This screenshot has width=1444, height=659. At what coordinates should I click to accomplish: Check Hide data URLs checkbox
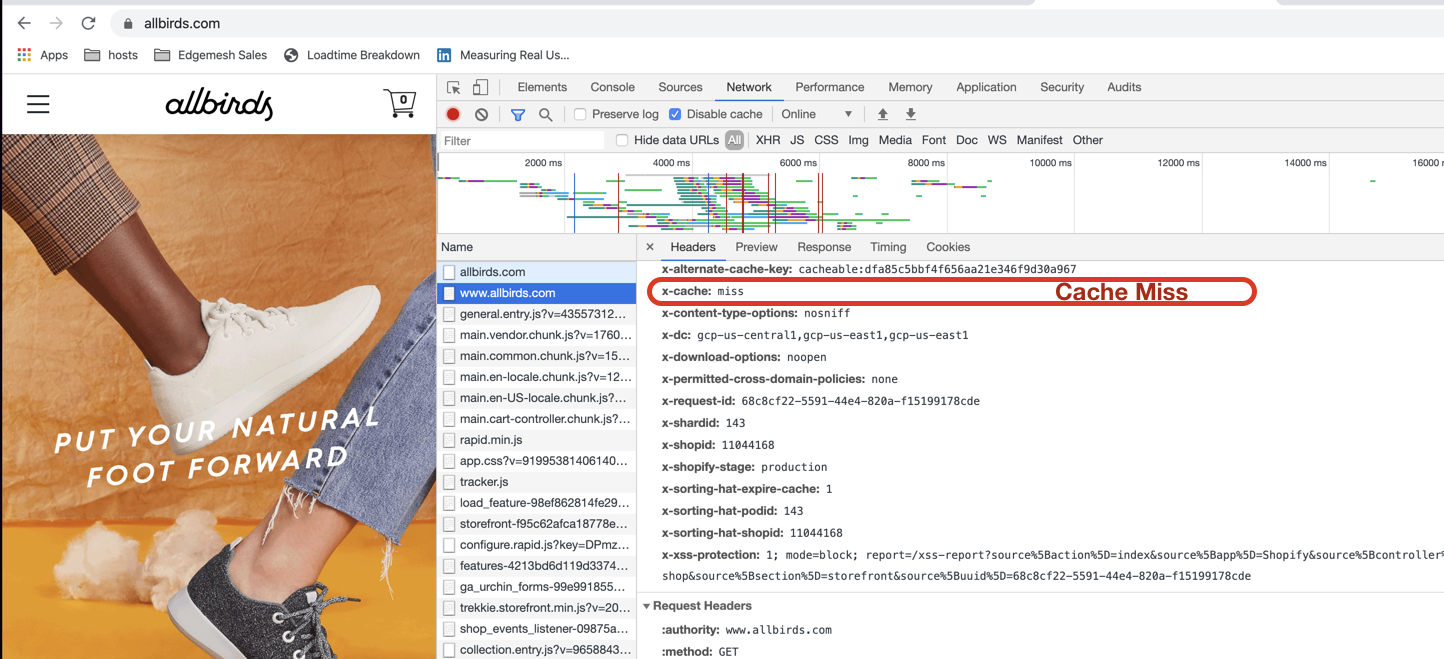point(622,140)
